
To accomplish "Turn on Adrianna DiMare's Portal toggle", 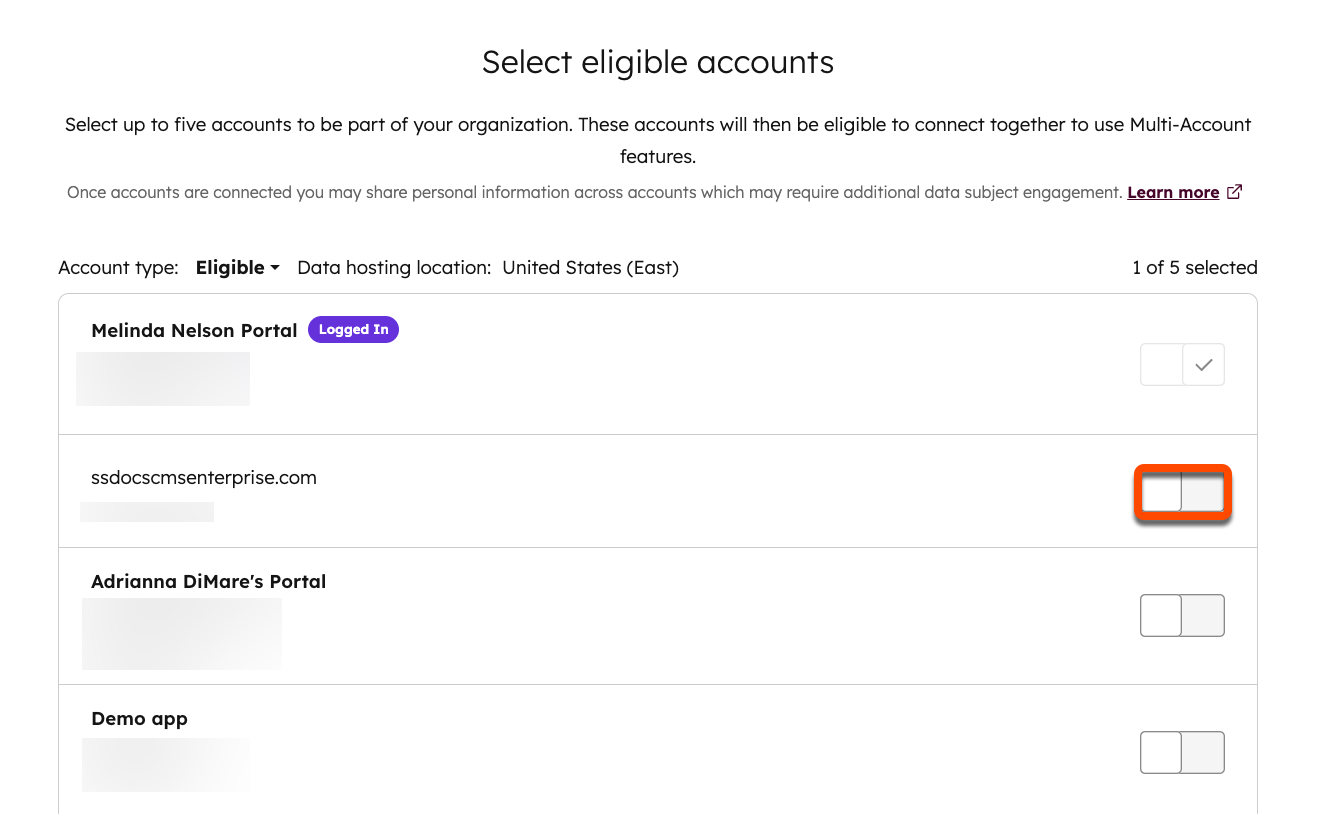I will point(1182,615).
